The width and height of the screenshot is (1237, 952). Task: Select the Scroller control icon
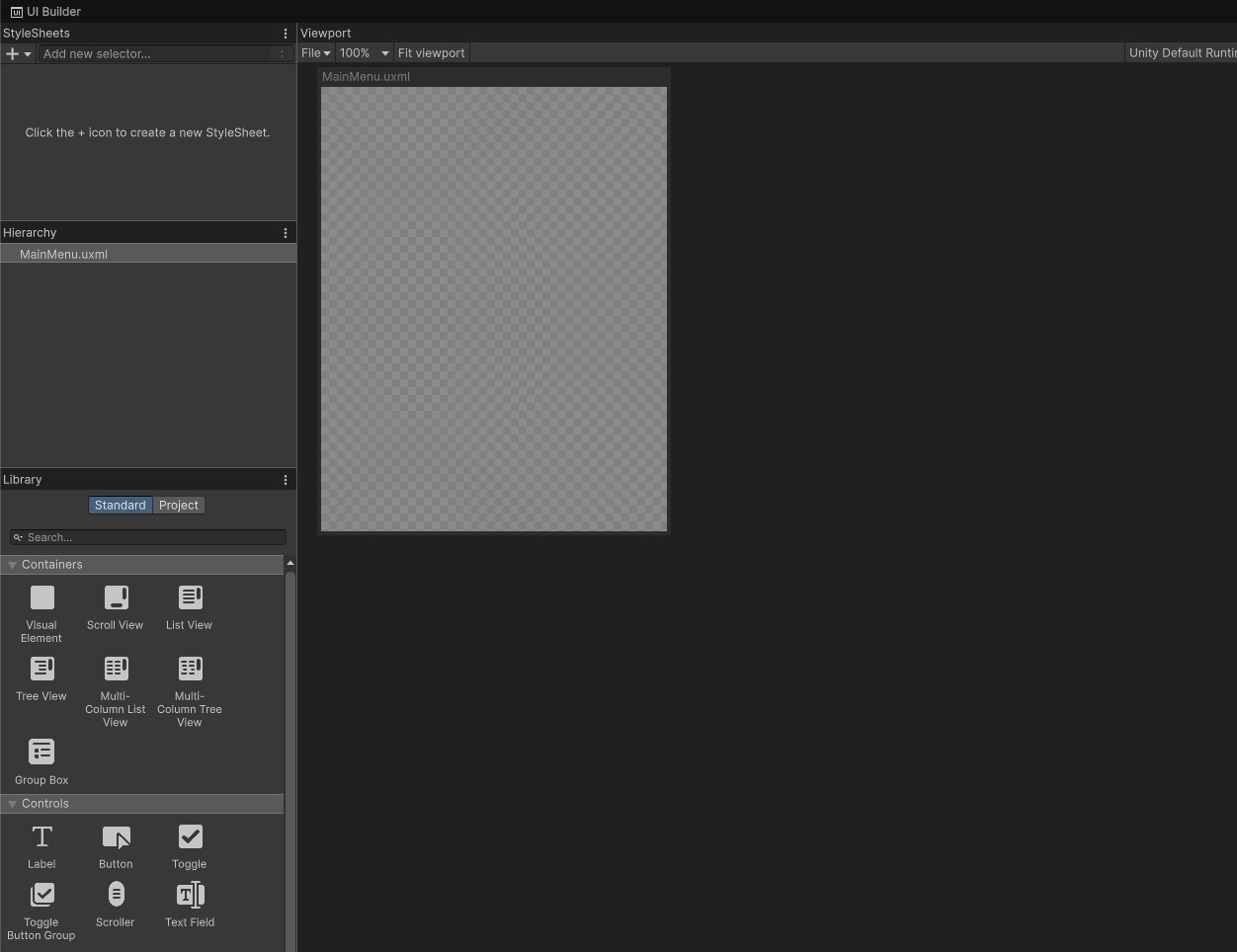tap(116, 894)
